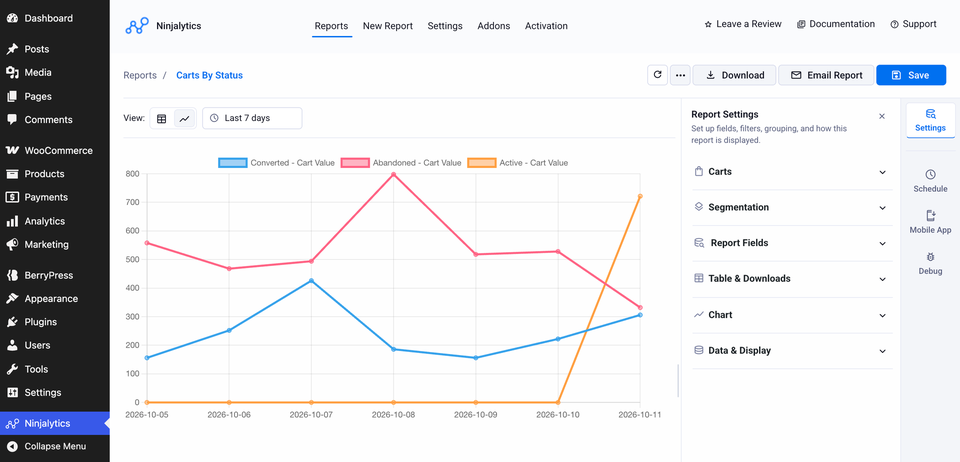Toggle Abandoned - Cart Value legend swatch

click(x=355, y=163)
